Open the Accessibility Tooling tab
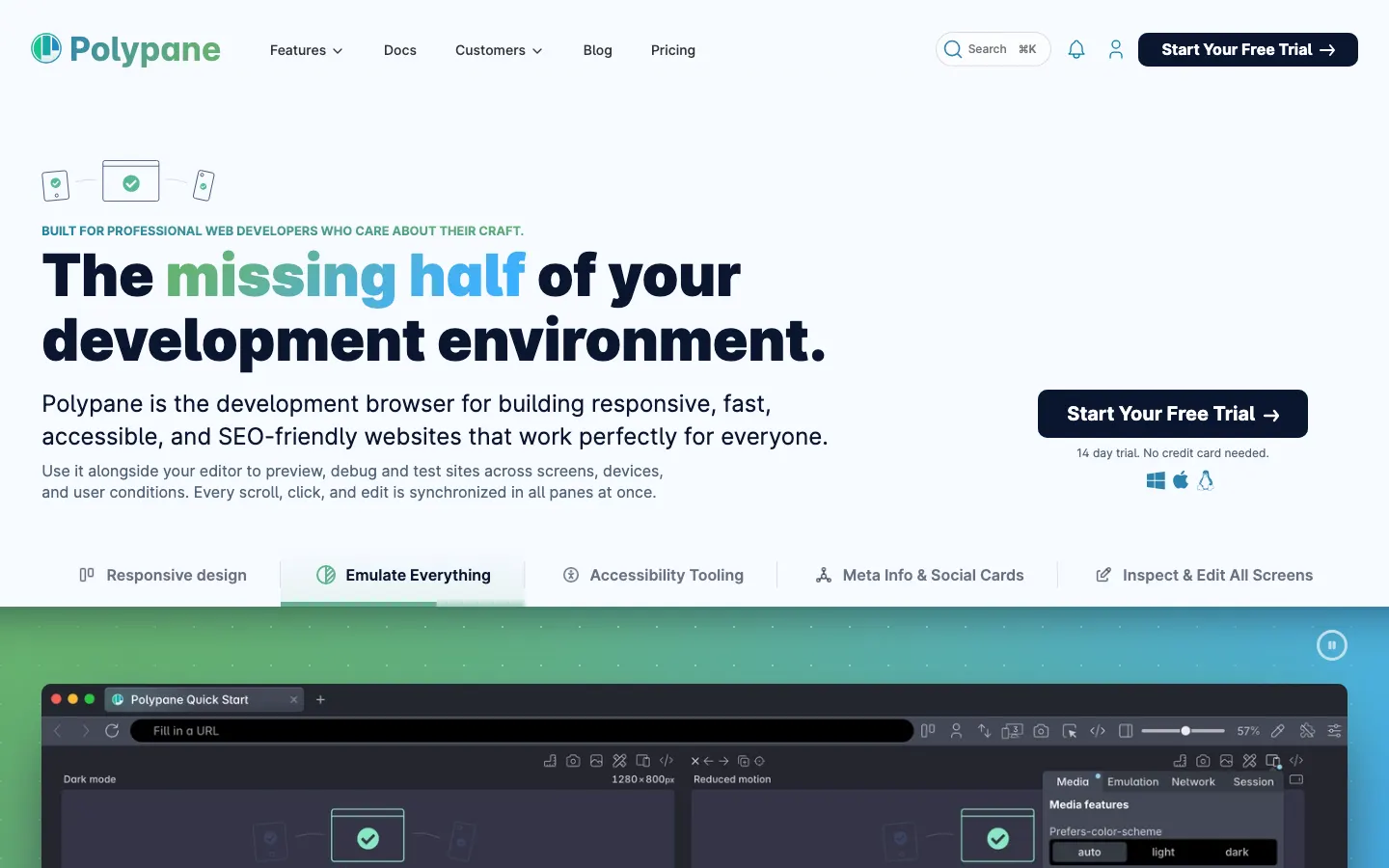Image resolution: width=1389 pixels, height=868 pixels. point(653,576)
